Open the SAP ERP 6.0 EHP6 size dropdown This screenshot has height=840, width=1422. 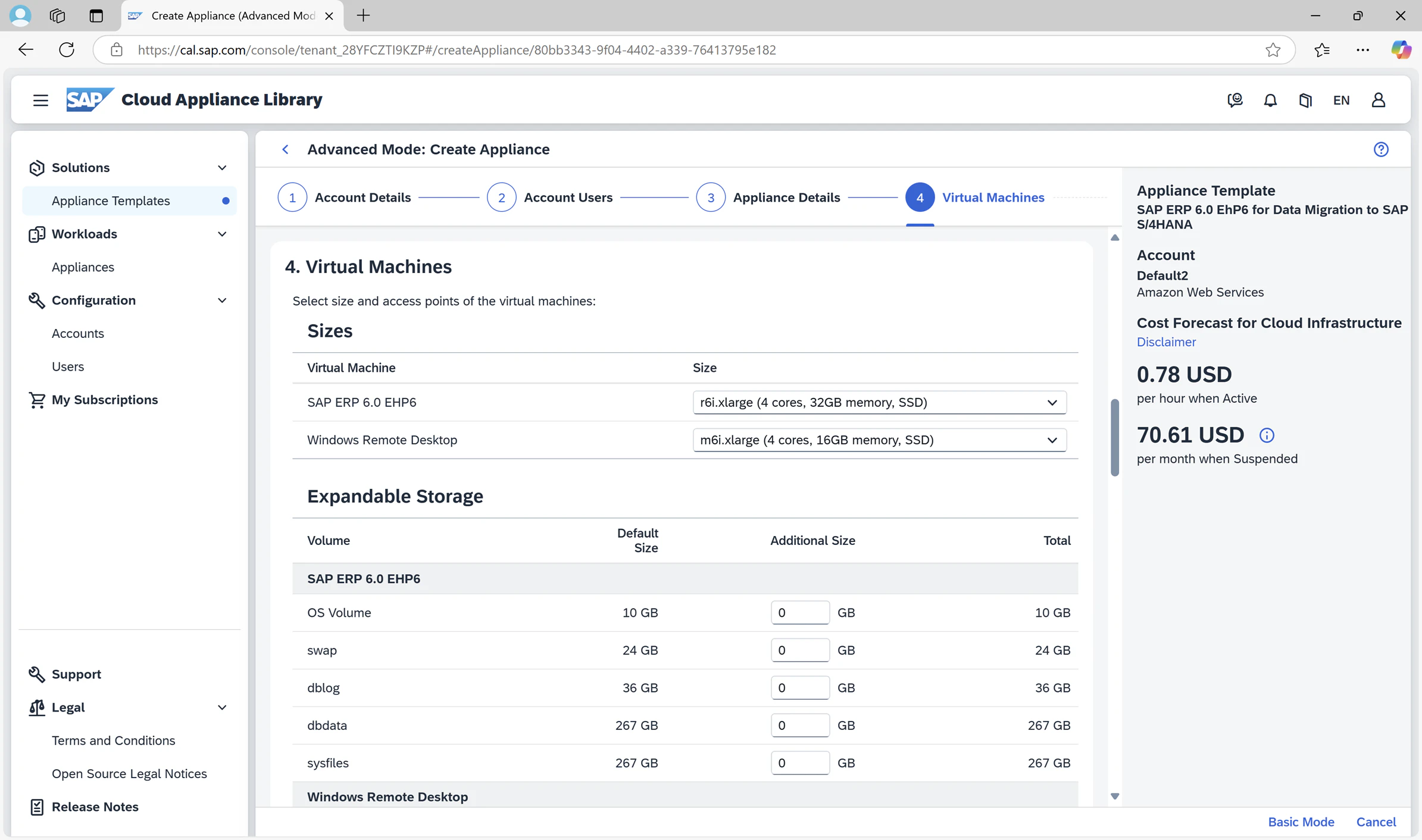pyautogui.click(x=879, y=402)
